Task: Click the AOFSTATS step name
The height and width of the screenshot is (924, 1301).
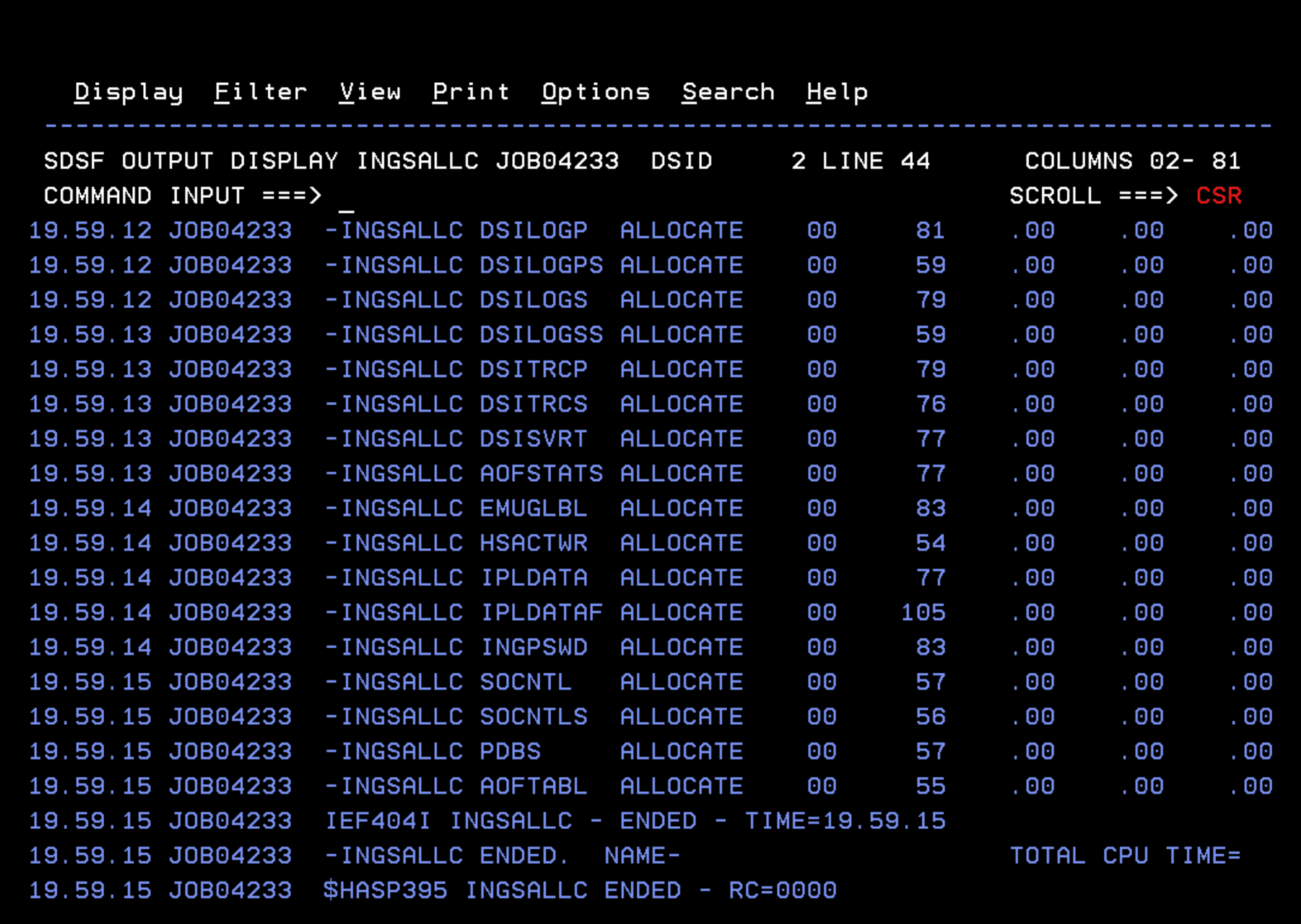Action: (x=541, y=474)
